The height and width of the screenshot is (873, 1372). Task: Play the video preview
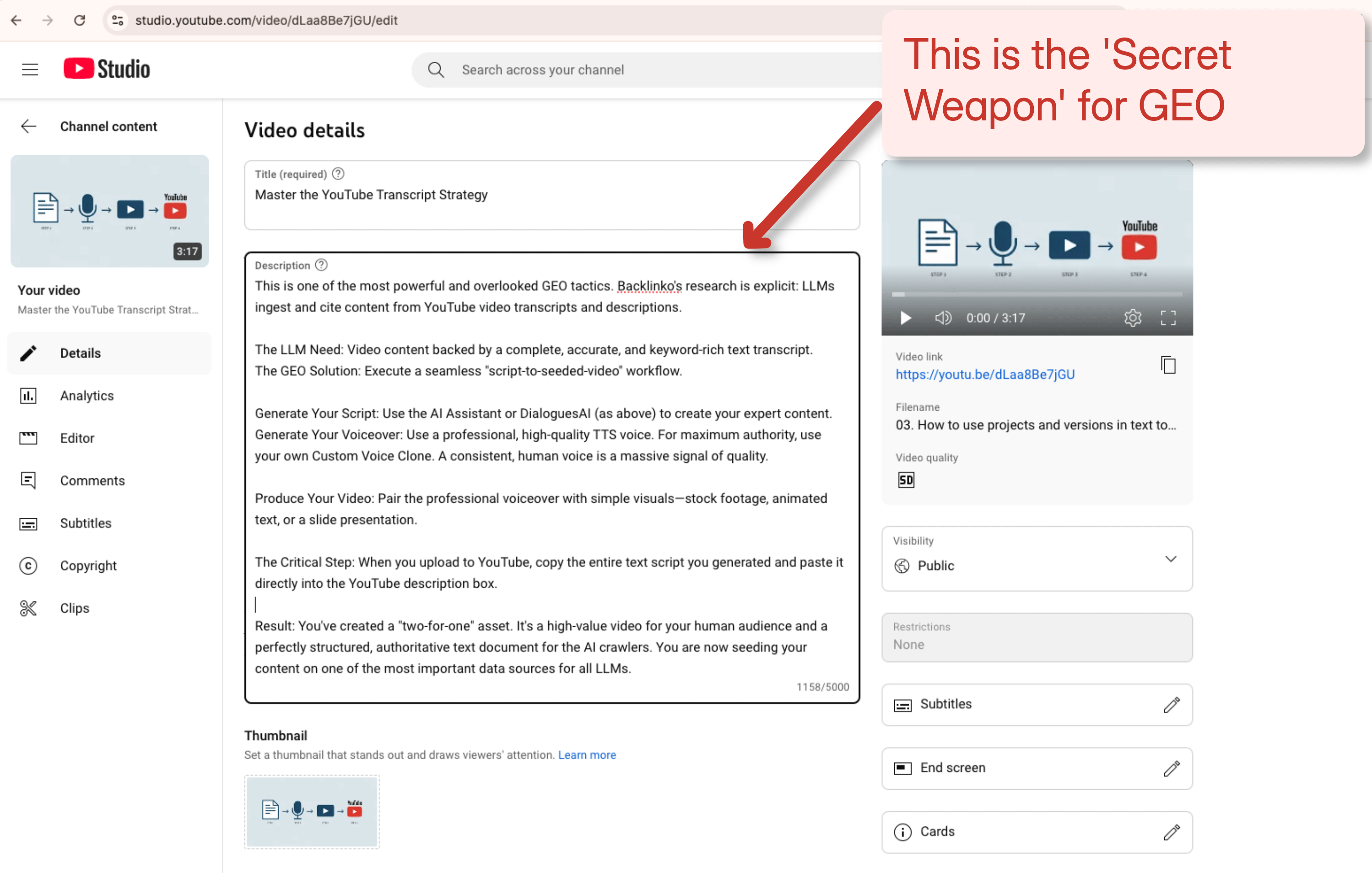point(905,318)
